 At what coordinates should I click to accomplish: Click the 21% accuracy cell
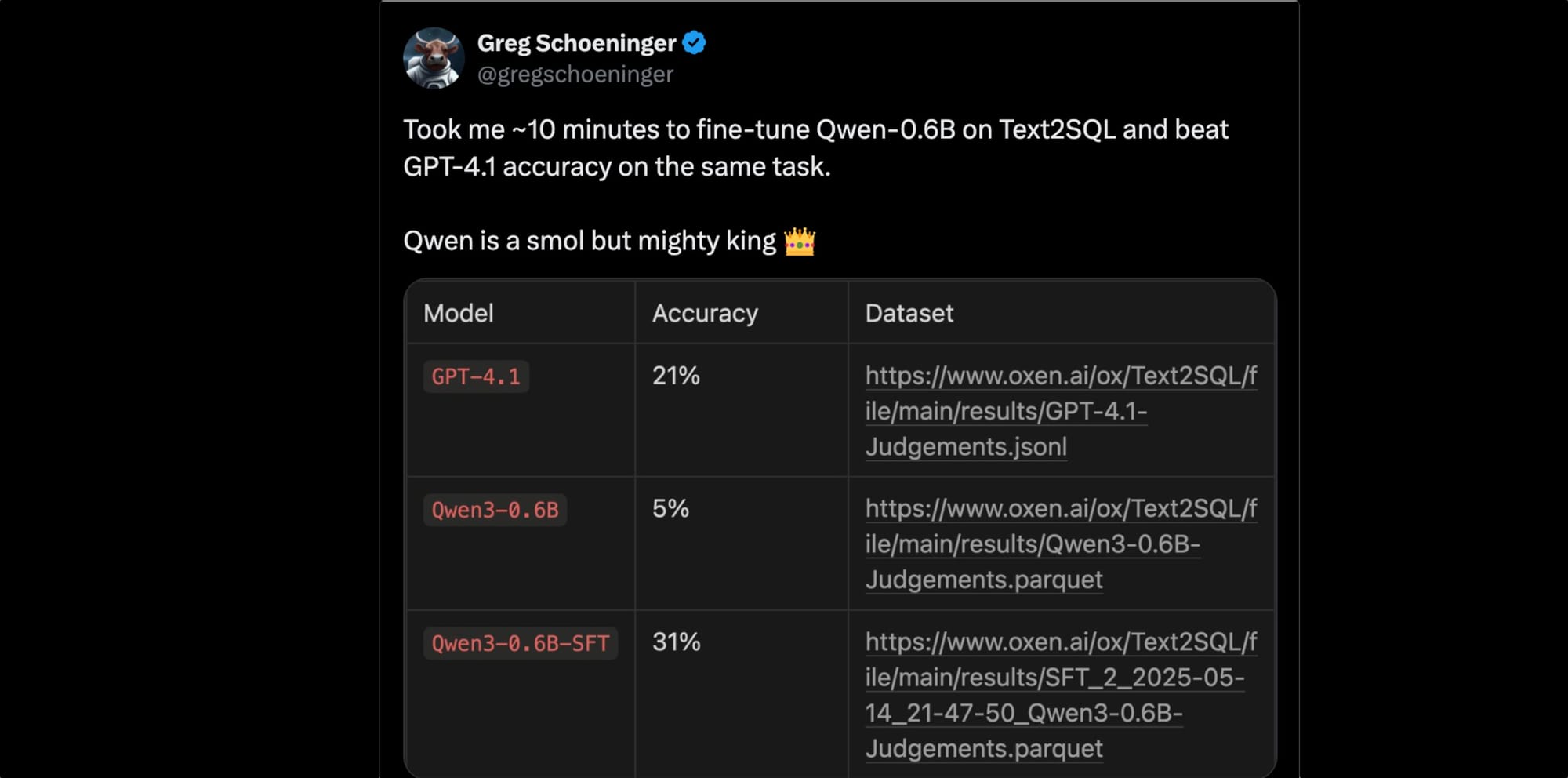676,376
